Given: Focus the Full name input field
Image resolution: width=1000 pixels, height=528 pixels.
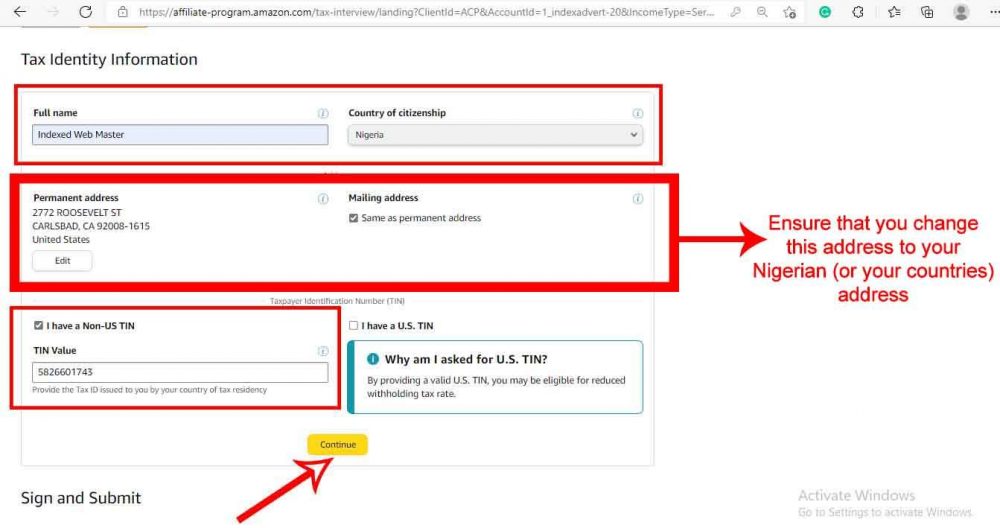Looking at the screenshot, I should (180, 135).
